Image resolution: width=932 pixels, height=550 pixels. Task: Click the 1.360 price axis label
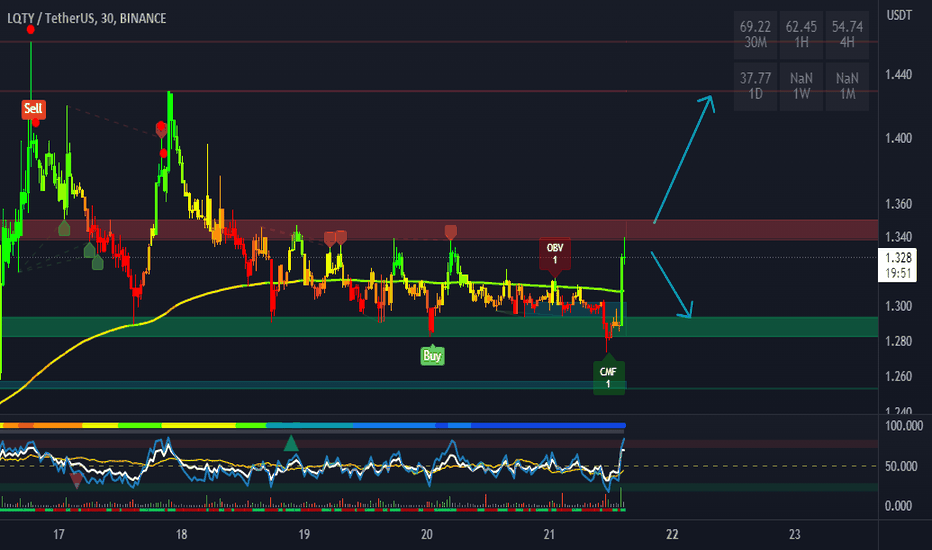[898, 204]
